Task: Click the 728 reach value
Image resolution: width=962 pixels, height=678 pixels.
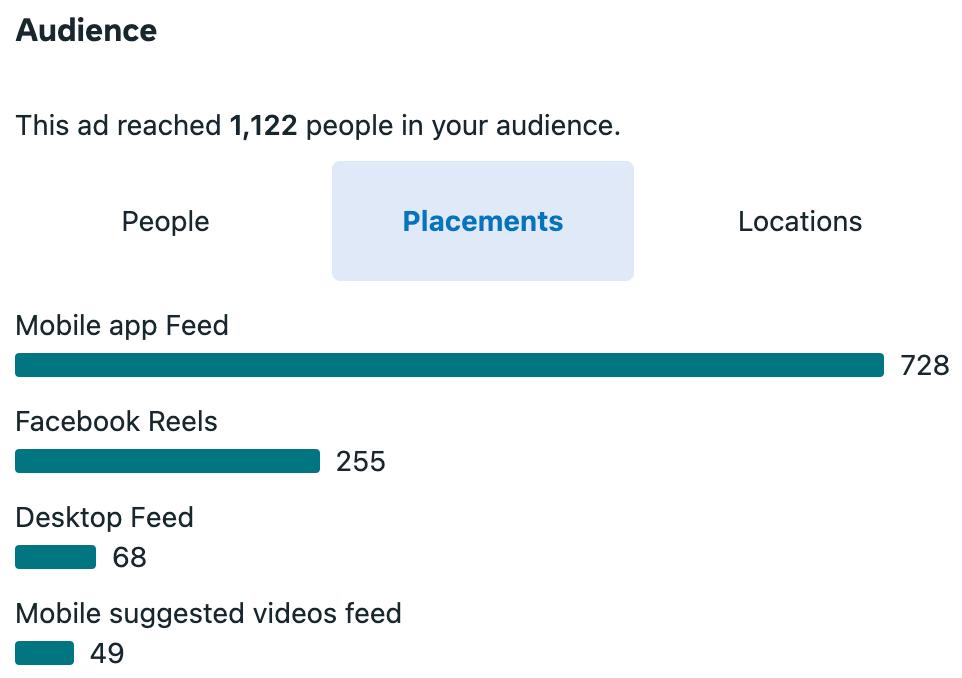Action: click(x=925, y=366)
